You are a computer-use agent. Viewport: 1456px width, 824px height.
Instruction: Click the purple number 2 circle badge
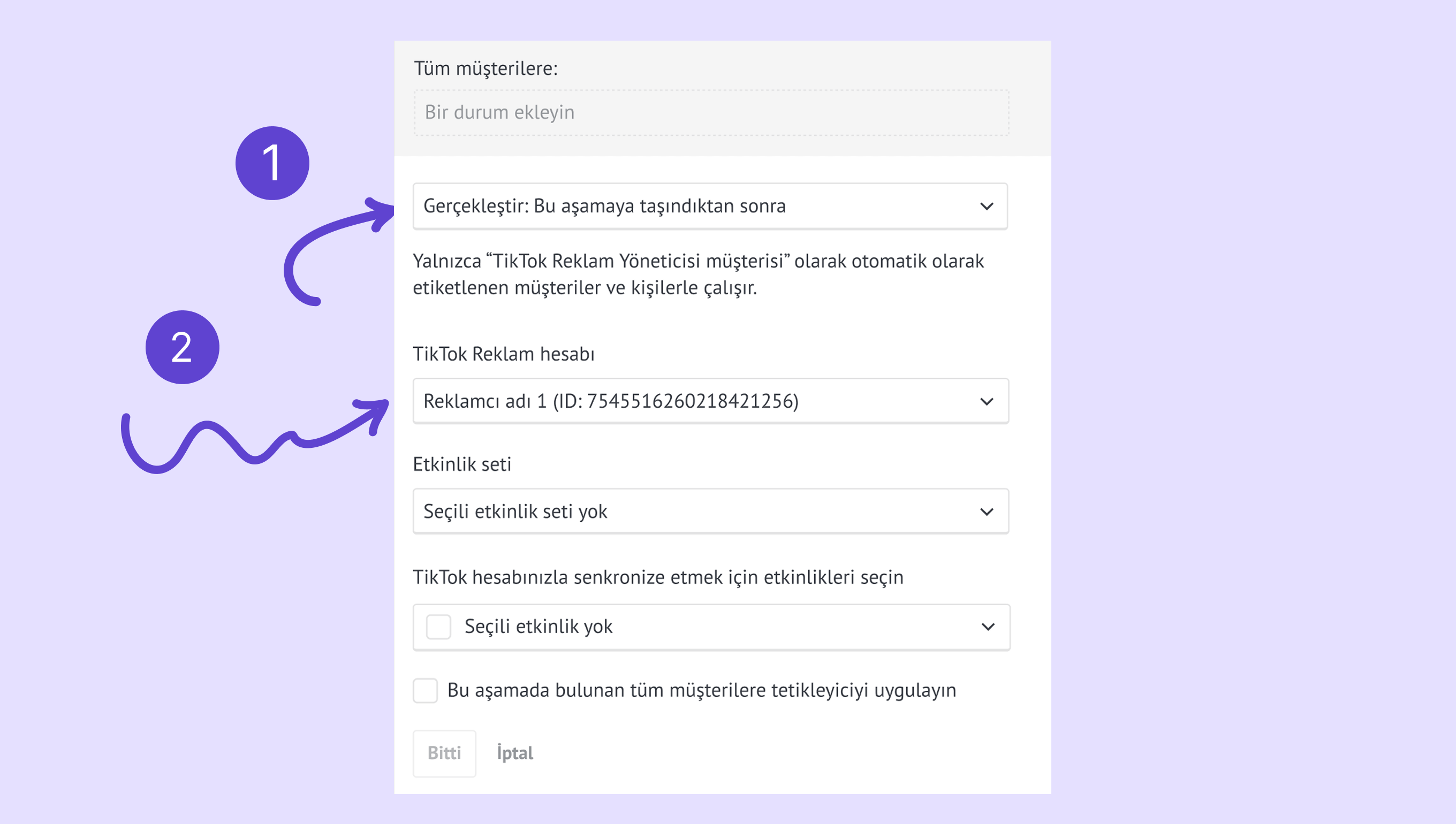tap(183, 347)
